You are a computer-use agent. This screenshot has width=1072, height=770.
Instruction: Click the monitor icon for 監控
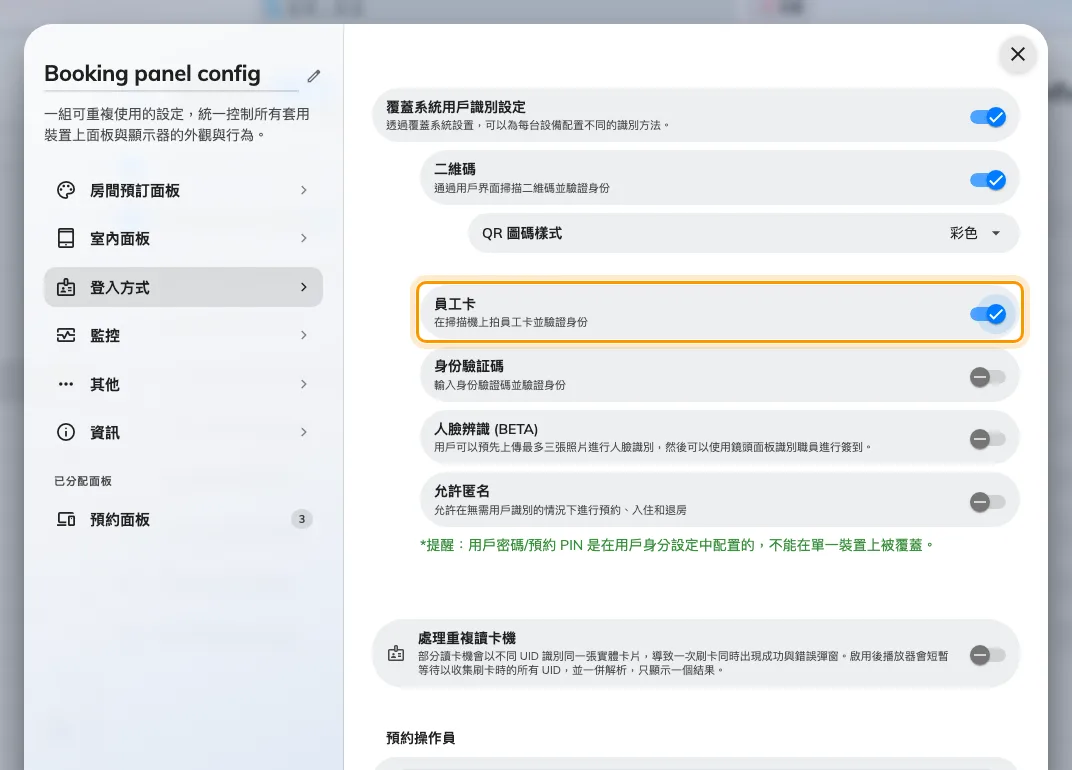[x=66, y=335]
